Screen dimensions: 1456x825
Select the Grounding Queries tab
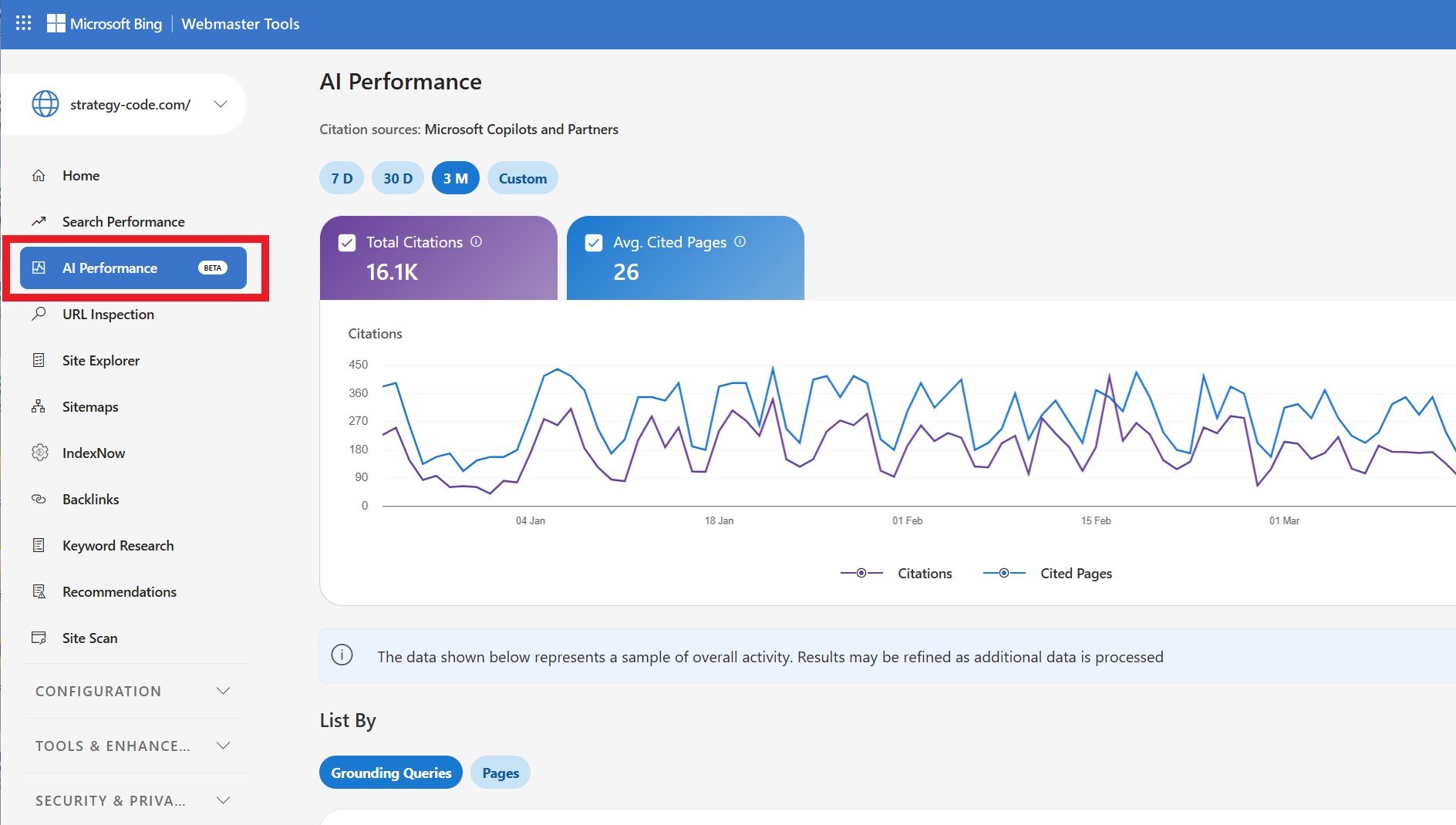click(x=391, y=773)
